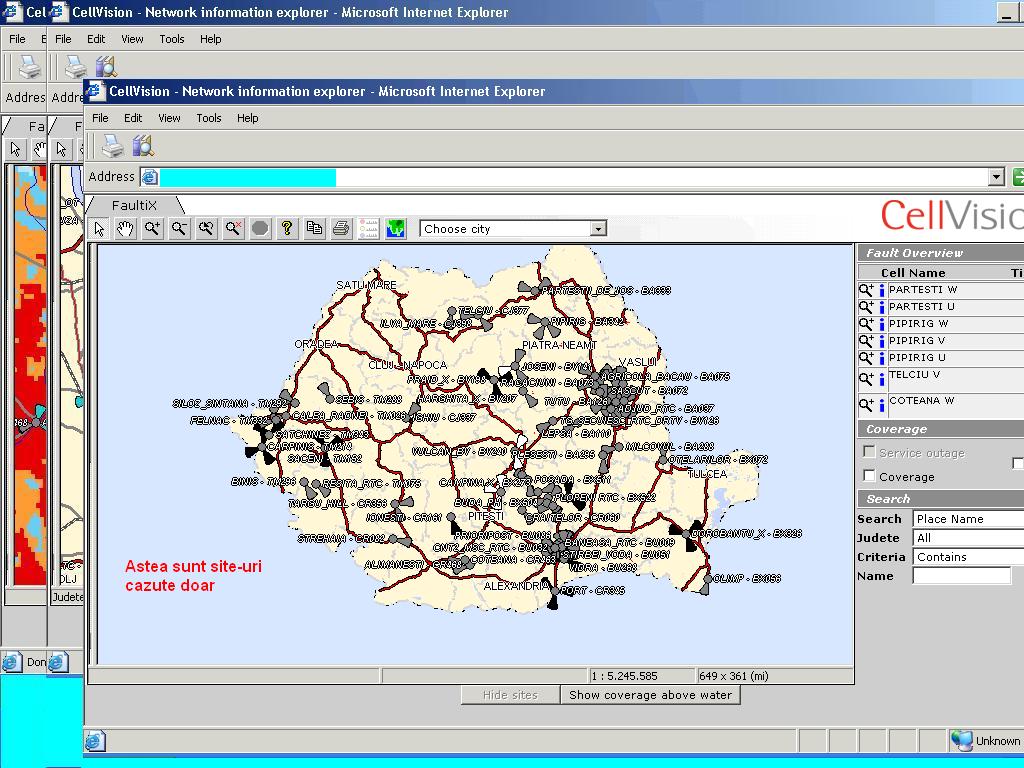Viewport: 1024px width, 768px height.
Task: Open the Criteria Contains dropdown
Action: 968,557
